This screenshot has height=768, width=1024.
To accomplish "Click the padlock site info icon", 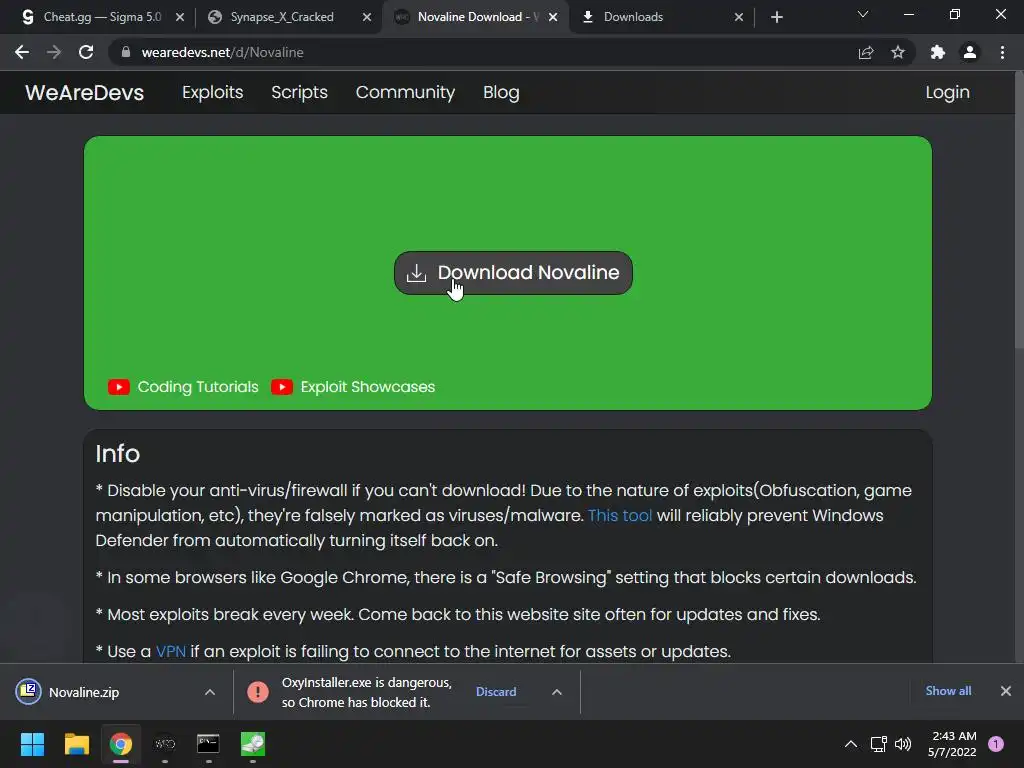I will click(x=126, y=52).
